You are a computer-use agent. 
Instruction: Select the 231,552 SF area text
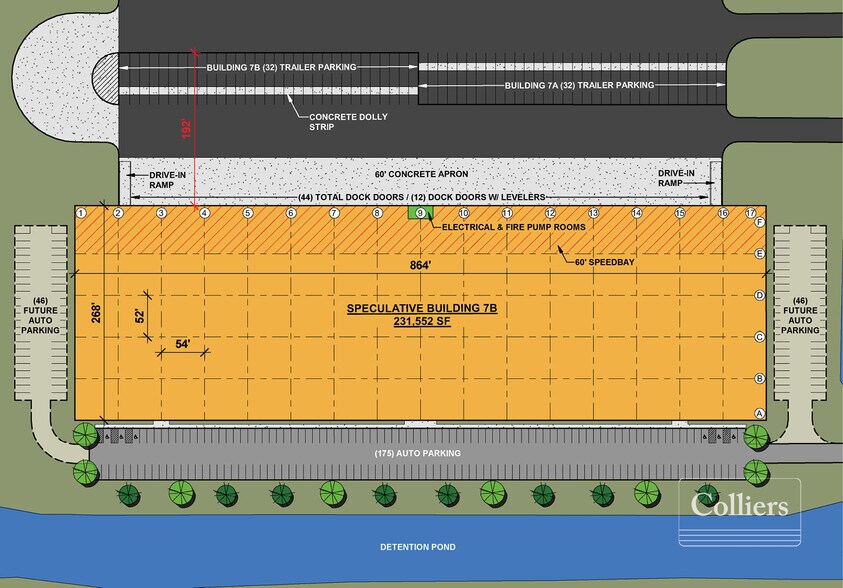(421, 324)
